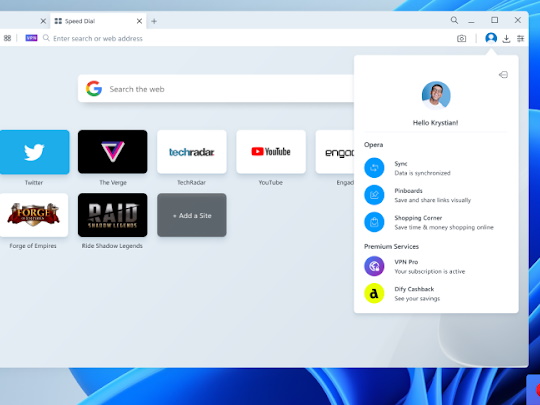Screen dimensions: 540x405
Task: Click the Pinboards circular icon
Action: 374,195
